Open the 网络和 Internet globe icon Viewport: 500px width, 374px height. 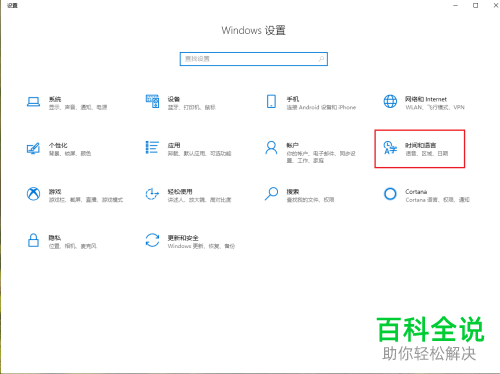(390, 101)
